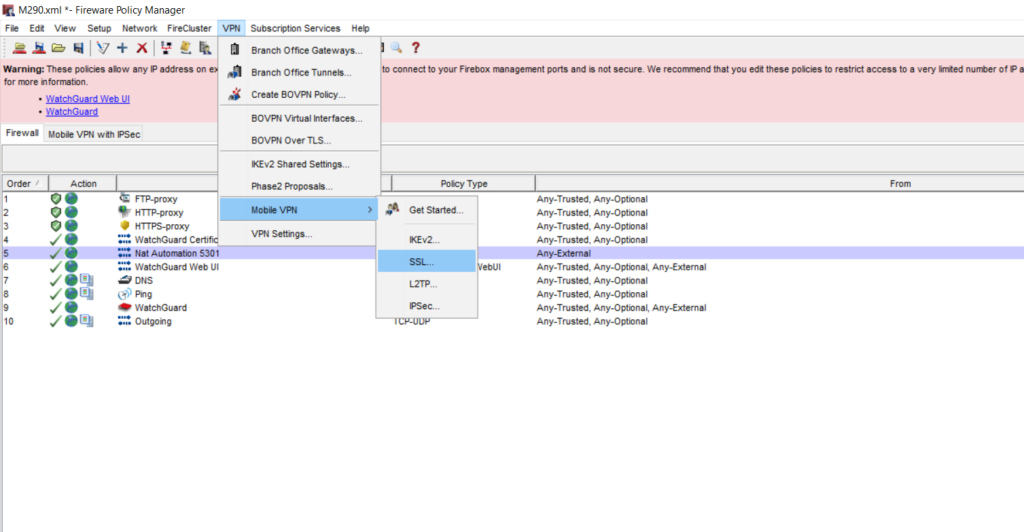Viewport: 1024px width, 532px height.
Task: Click the HTTPS-proxy yellow shield icon
Action: point(125,226)
